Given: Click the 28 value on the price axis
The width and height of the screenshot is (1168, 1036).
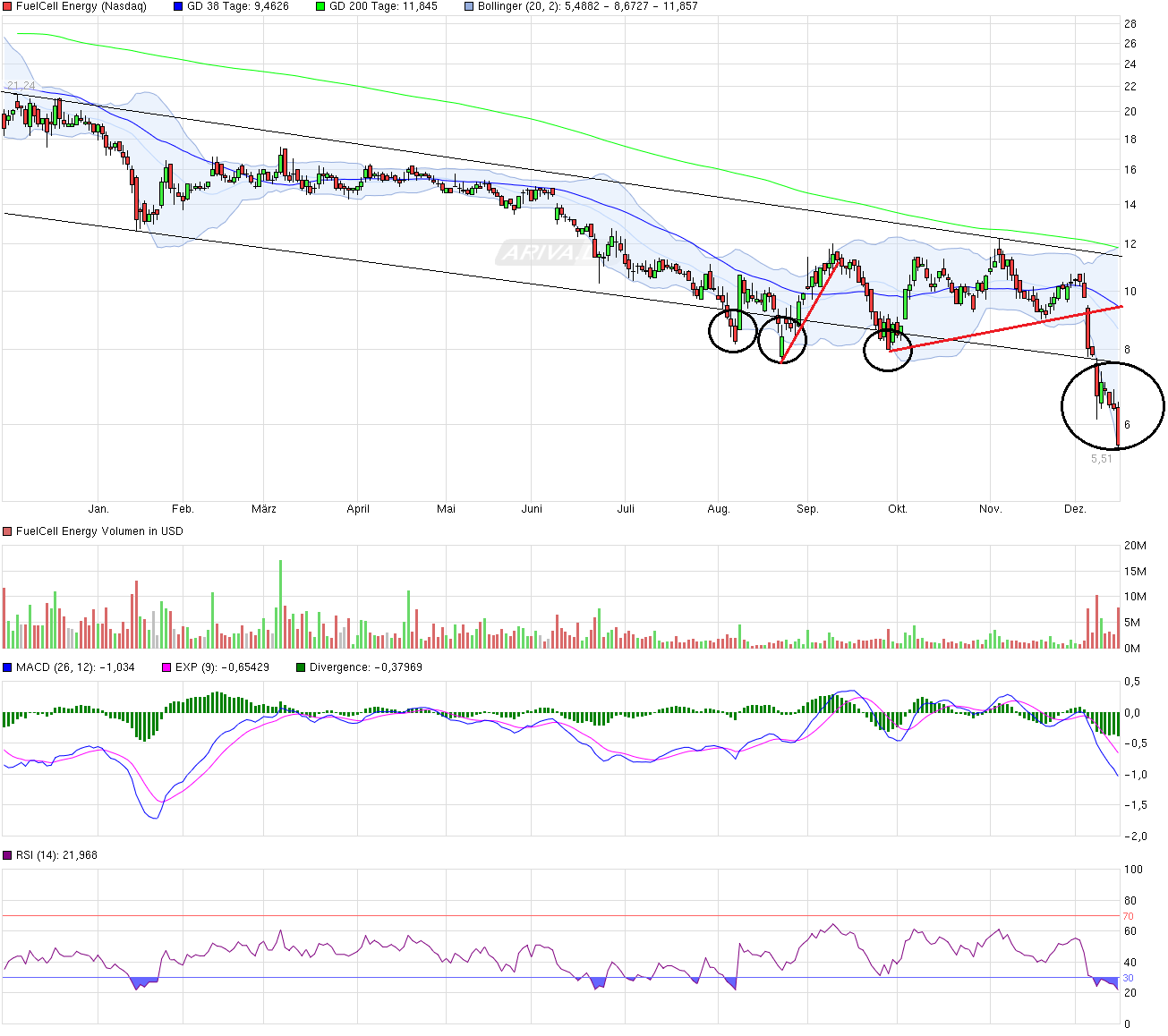Looking at the screenshot, I should pyautogui.click(x=1130, y=24).
